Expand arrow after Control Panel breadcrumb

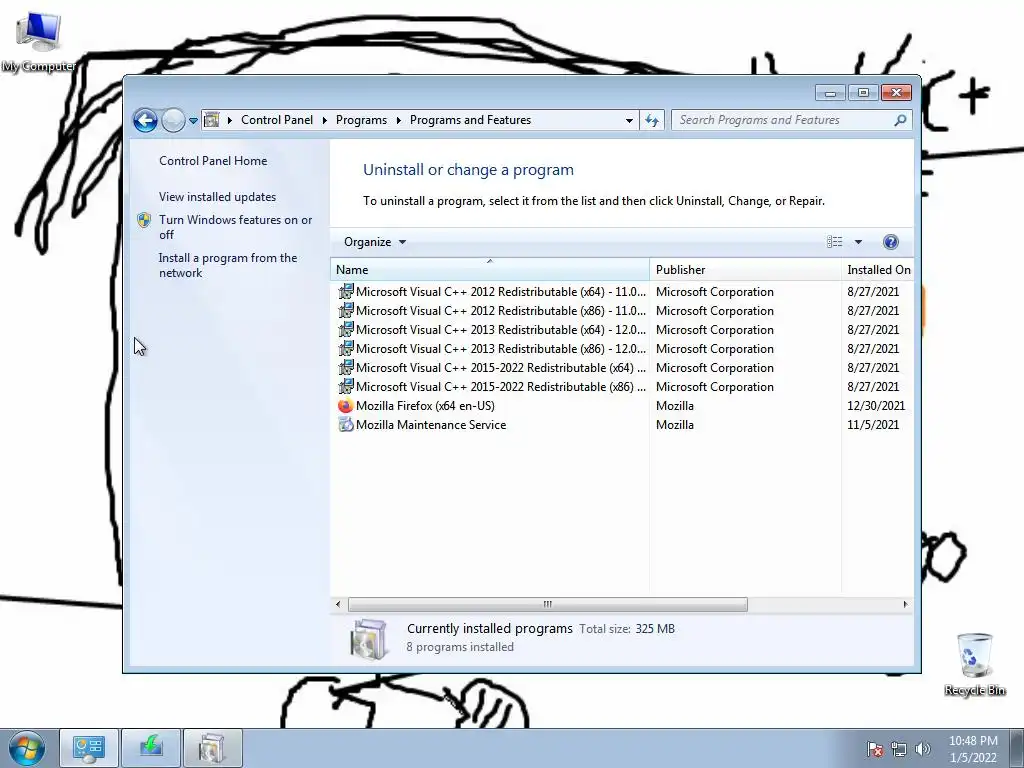pyautogui.click(x=325, y=120)
